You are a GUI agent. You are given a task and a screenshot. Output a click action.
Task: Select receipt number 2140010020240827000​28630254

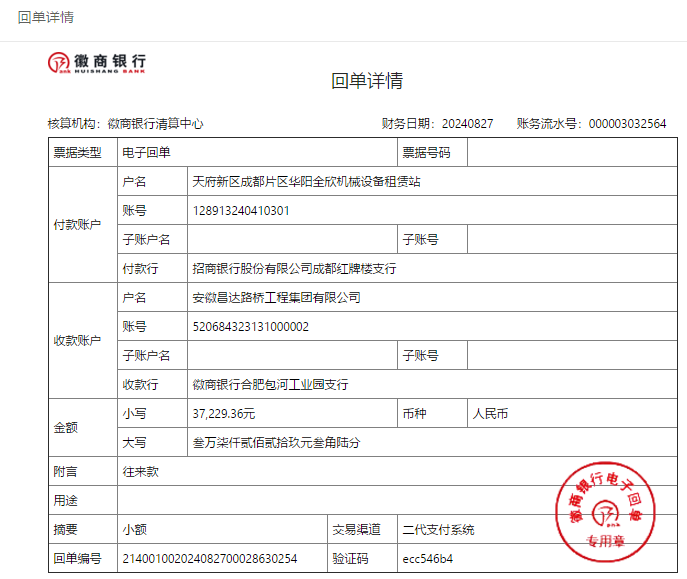[209, 558]
